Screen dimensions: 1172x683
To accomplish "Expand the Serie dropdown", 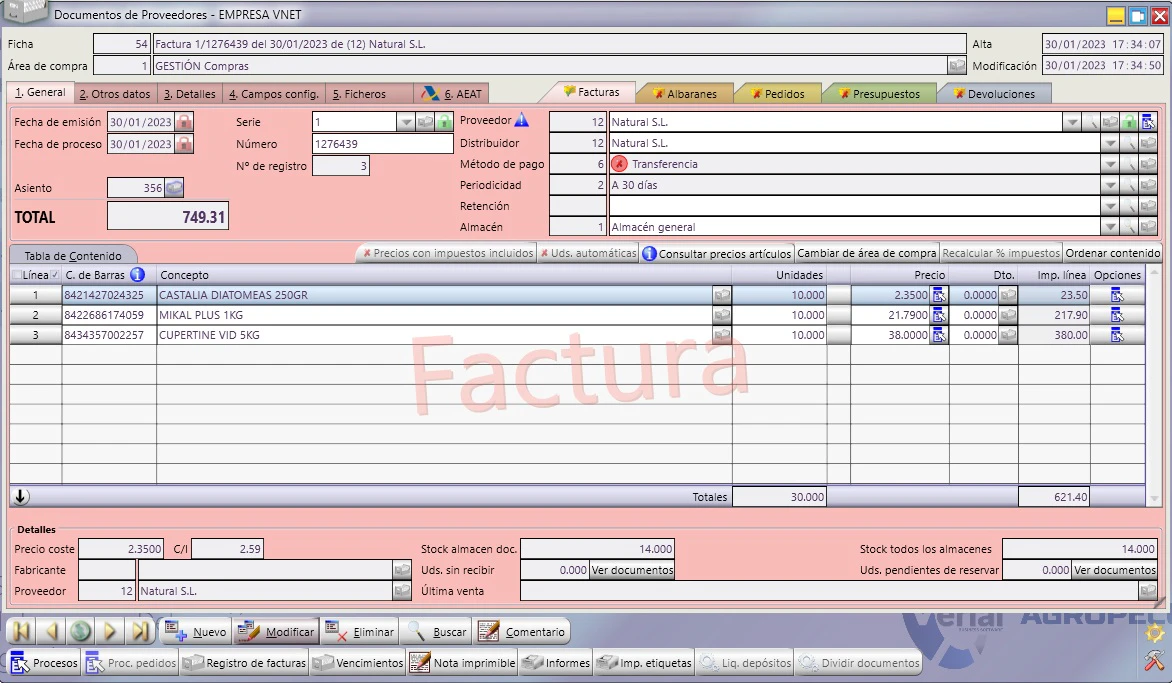I will pyautogui.click(x=405, y=122).
